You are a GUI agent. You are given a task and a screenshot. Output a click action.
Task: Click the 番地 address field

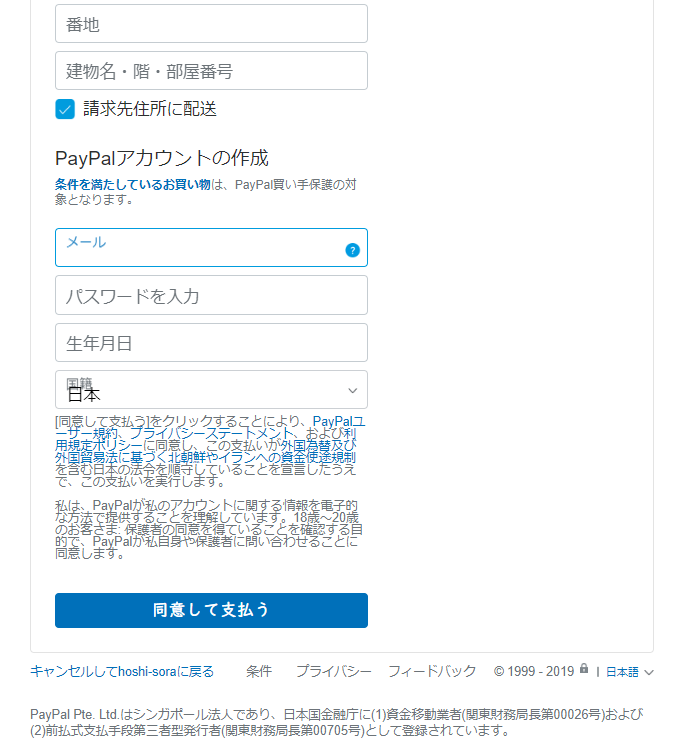[211, 24]
